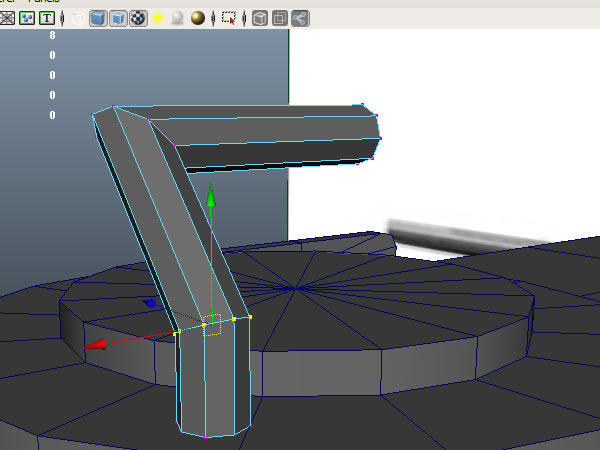Click the Safe Title "T" icon

click(x=47, y=18)
